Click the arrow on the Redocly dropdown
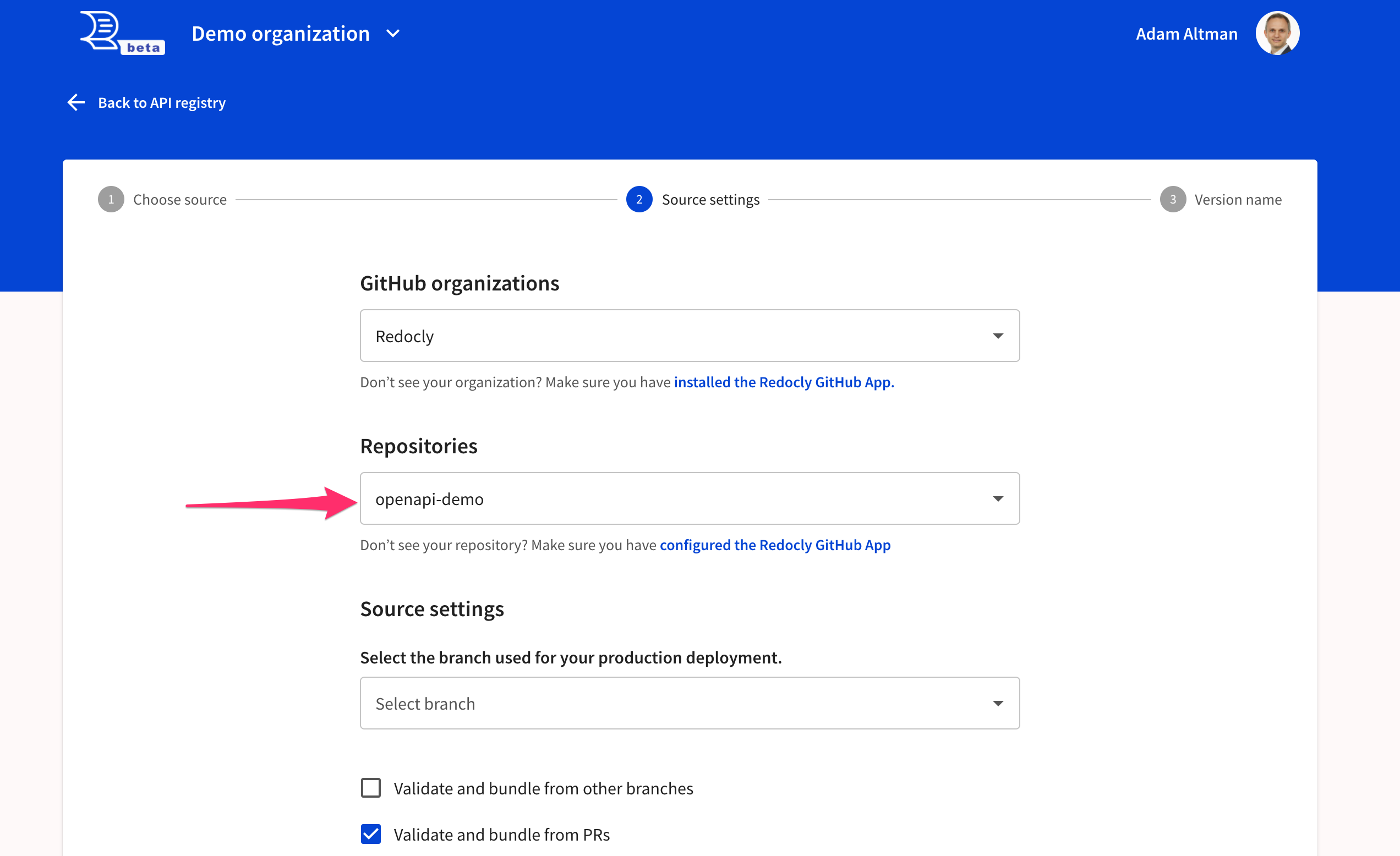1400x856 pixels. click(997, 336)
